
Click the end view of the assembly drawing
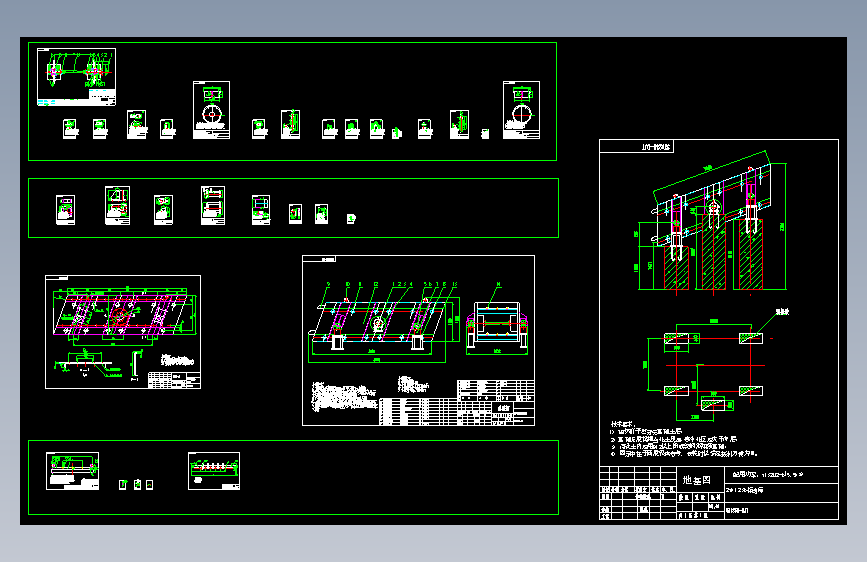tap(497, 327)
